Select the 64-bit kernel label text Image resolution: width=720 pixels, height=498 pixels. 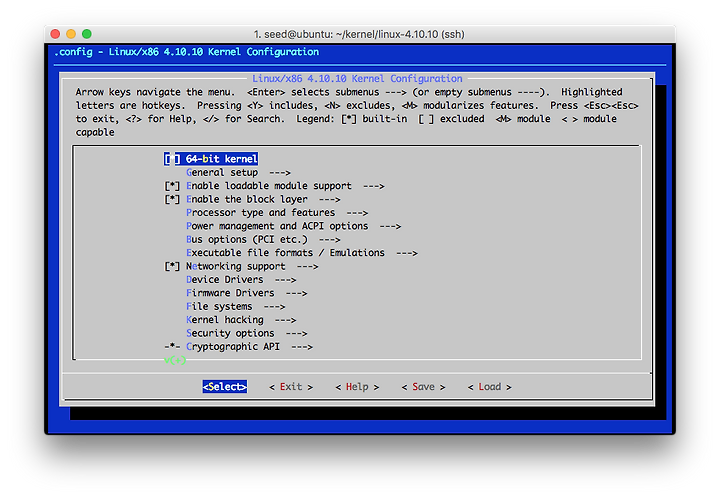pos(221,159)
